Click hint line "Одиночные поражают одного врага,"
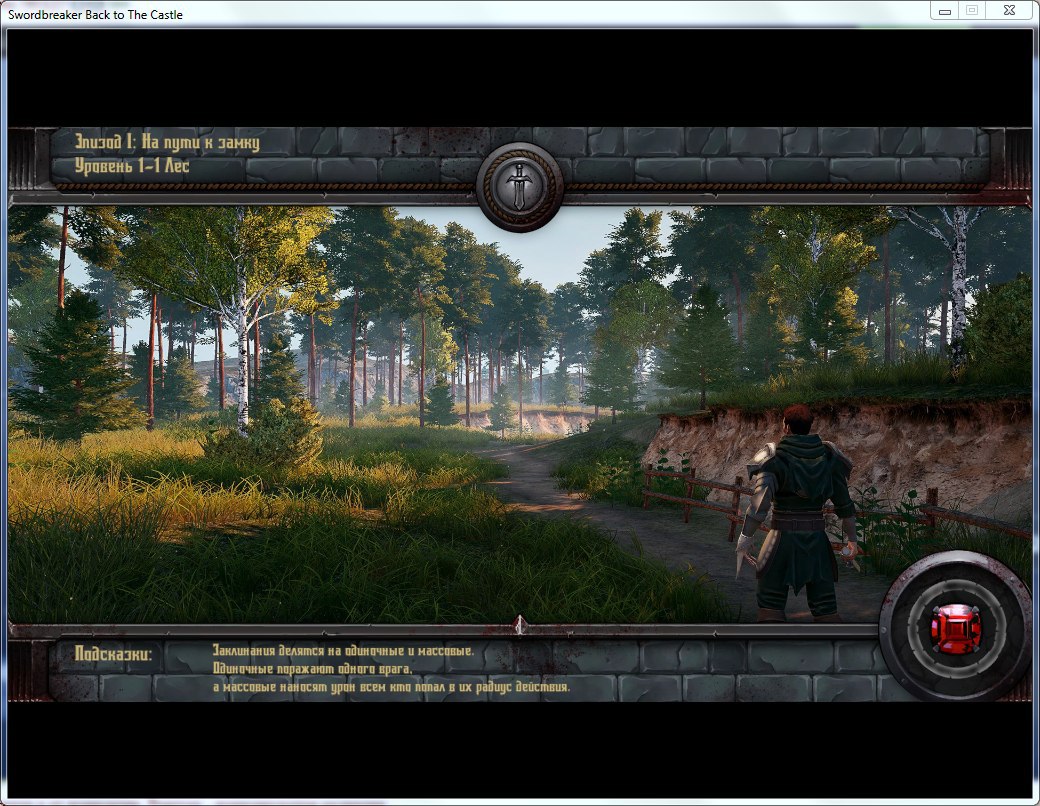This screenshot has height=806, width=1040. point(312,669)
